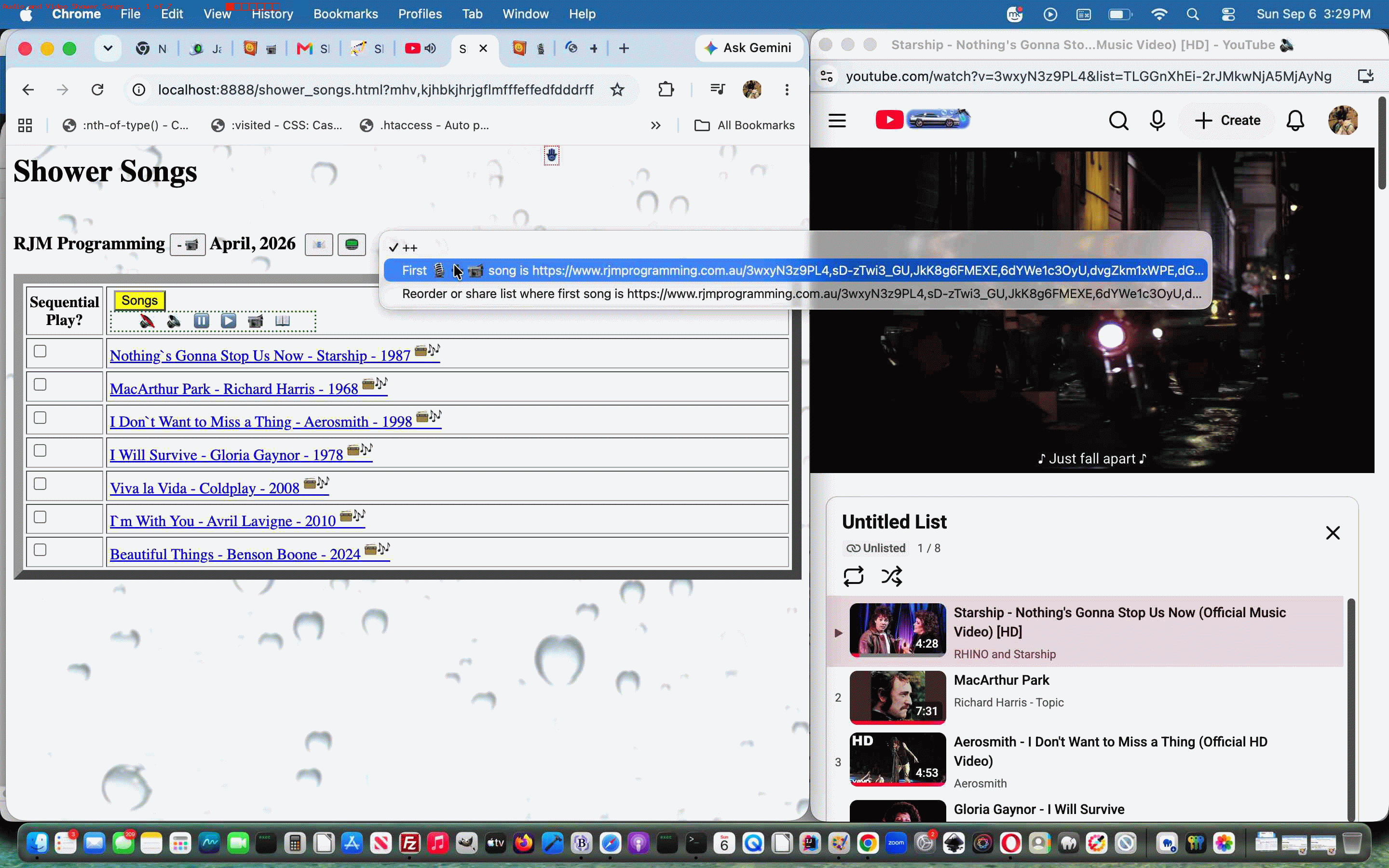Open Chrome media controls icon
Screen dimensions: 1389x868
click(718, 90)
